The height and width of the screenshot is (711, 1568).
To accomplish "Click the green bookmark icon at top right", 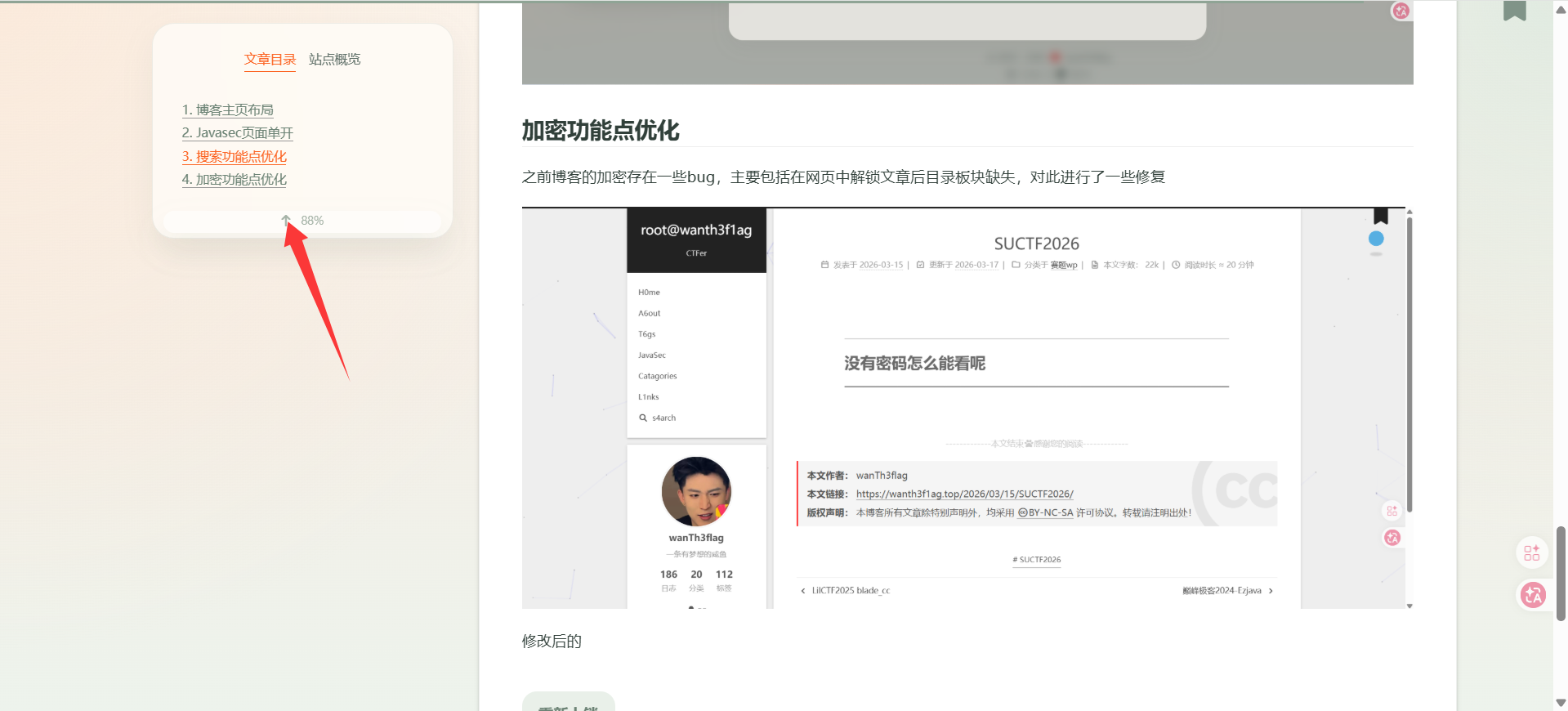I will (x=1514, y=10).
